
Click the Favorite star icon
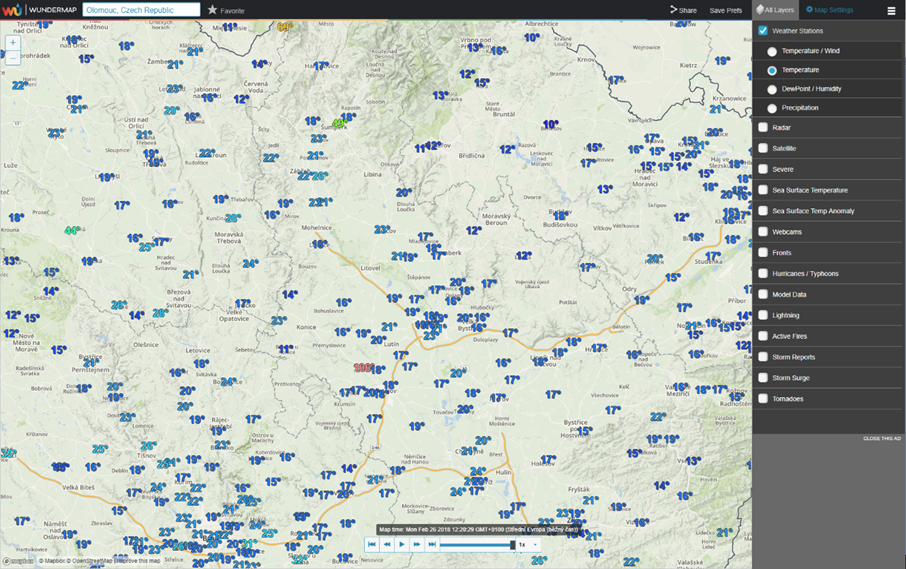(x=212, y=10)
